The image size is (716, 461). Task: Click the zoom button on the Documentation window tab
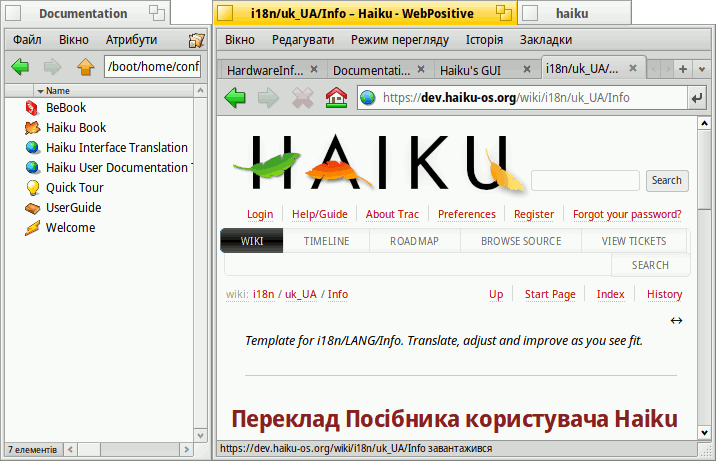(x=157, y=13)
